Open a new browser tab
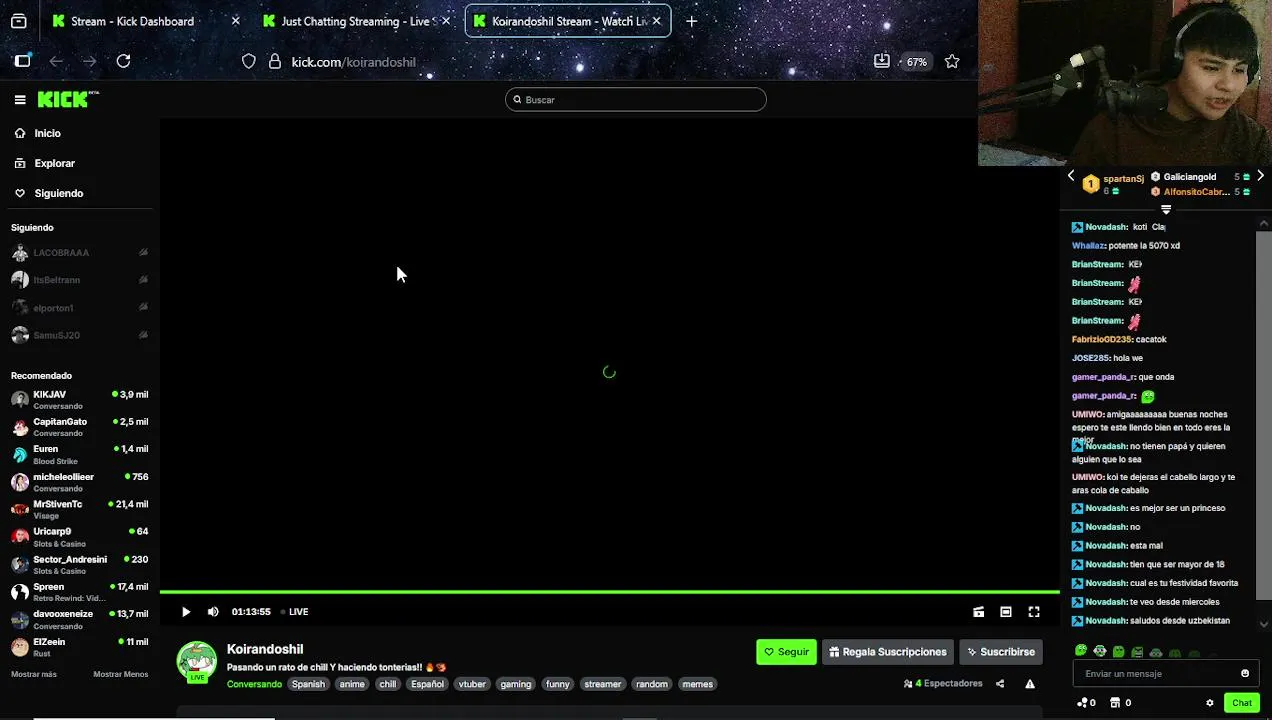This screenshot has height=720, width=1272. (x=691, y=21)
